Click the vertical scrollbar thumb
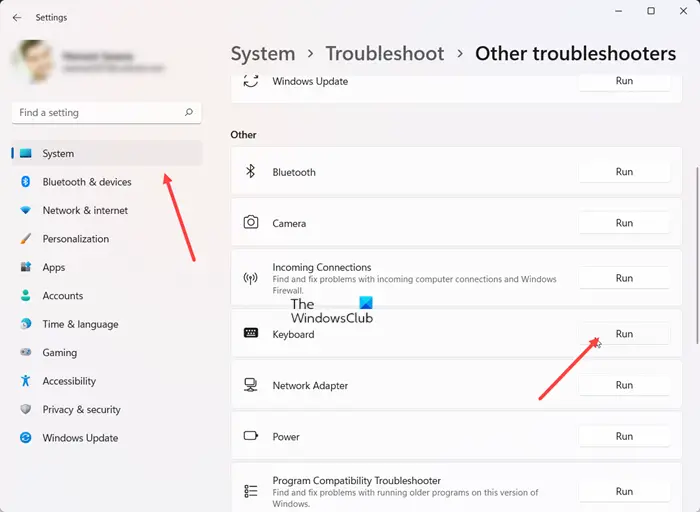The width and height of the screenshot is (700, 512). (x=697, y=255)
